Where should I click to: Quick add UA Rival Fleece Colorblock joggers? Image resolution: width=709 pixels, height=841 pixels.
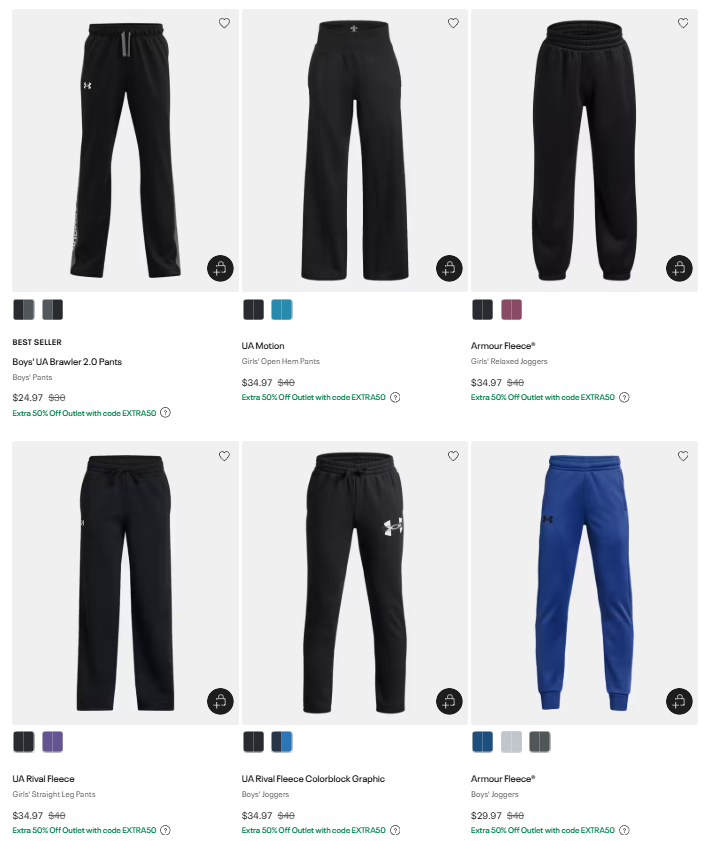pyautogui.click(x=449, y=701)
